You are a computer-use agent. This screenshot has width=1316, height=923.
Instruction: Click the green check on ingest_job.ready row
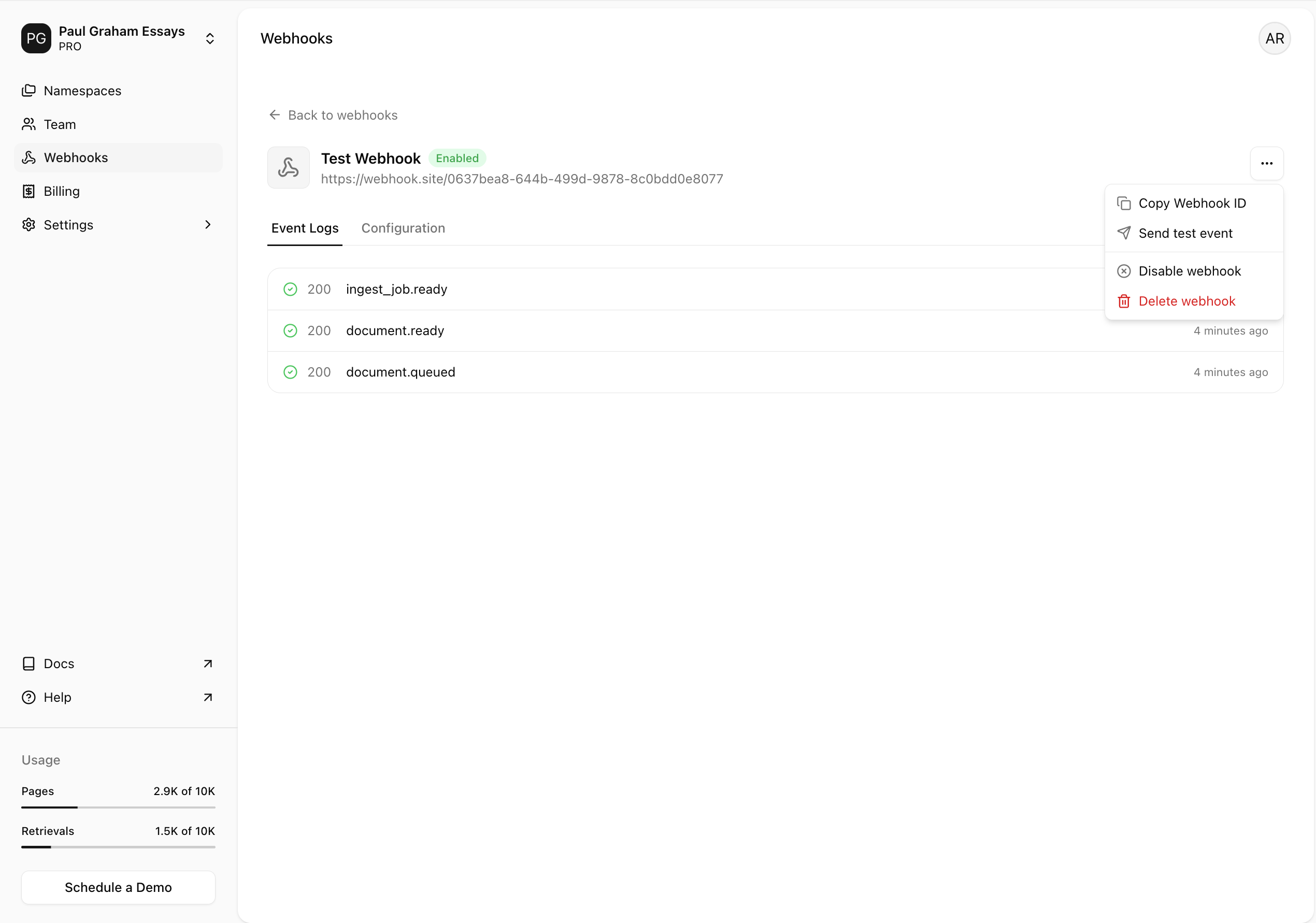tap(291, 290)
